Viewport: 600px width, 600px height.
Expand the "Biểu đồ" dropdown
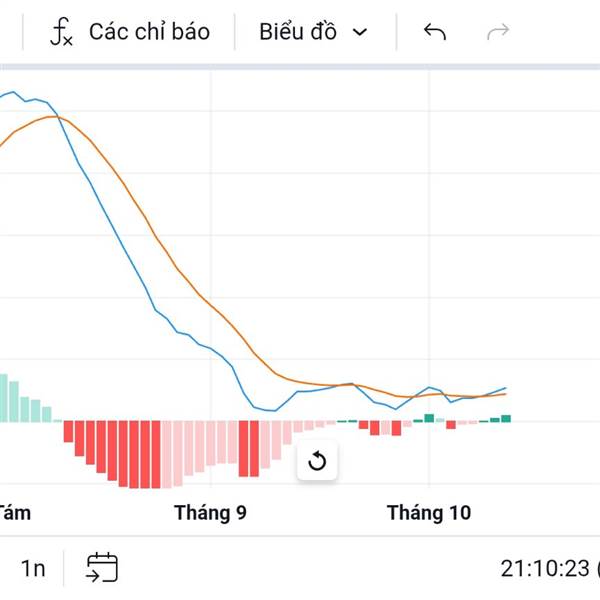point(313,32)
